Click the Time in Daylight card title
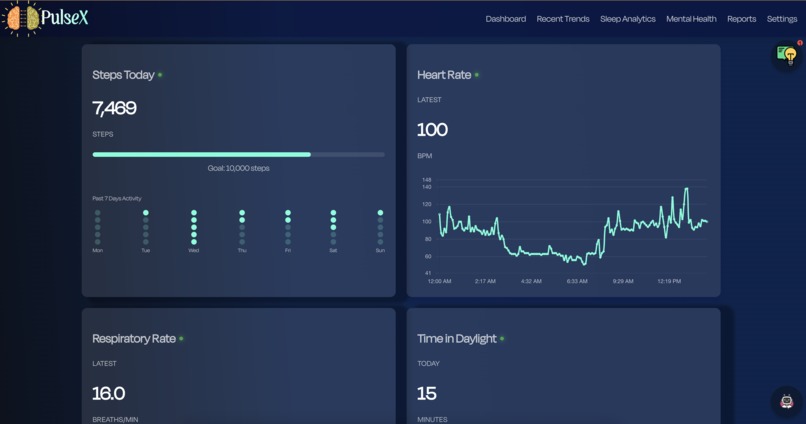This screenshot has width=806, height=424. pyautogui.click(x=456, y=339)
